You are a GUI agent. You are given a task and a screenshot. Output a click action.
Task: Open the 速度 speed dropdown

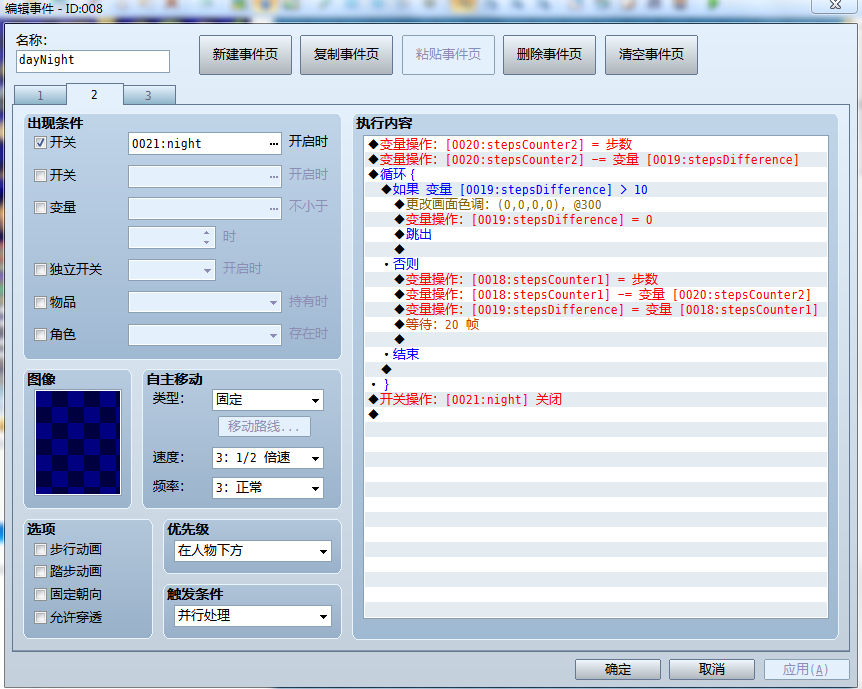268,458
